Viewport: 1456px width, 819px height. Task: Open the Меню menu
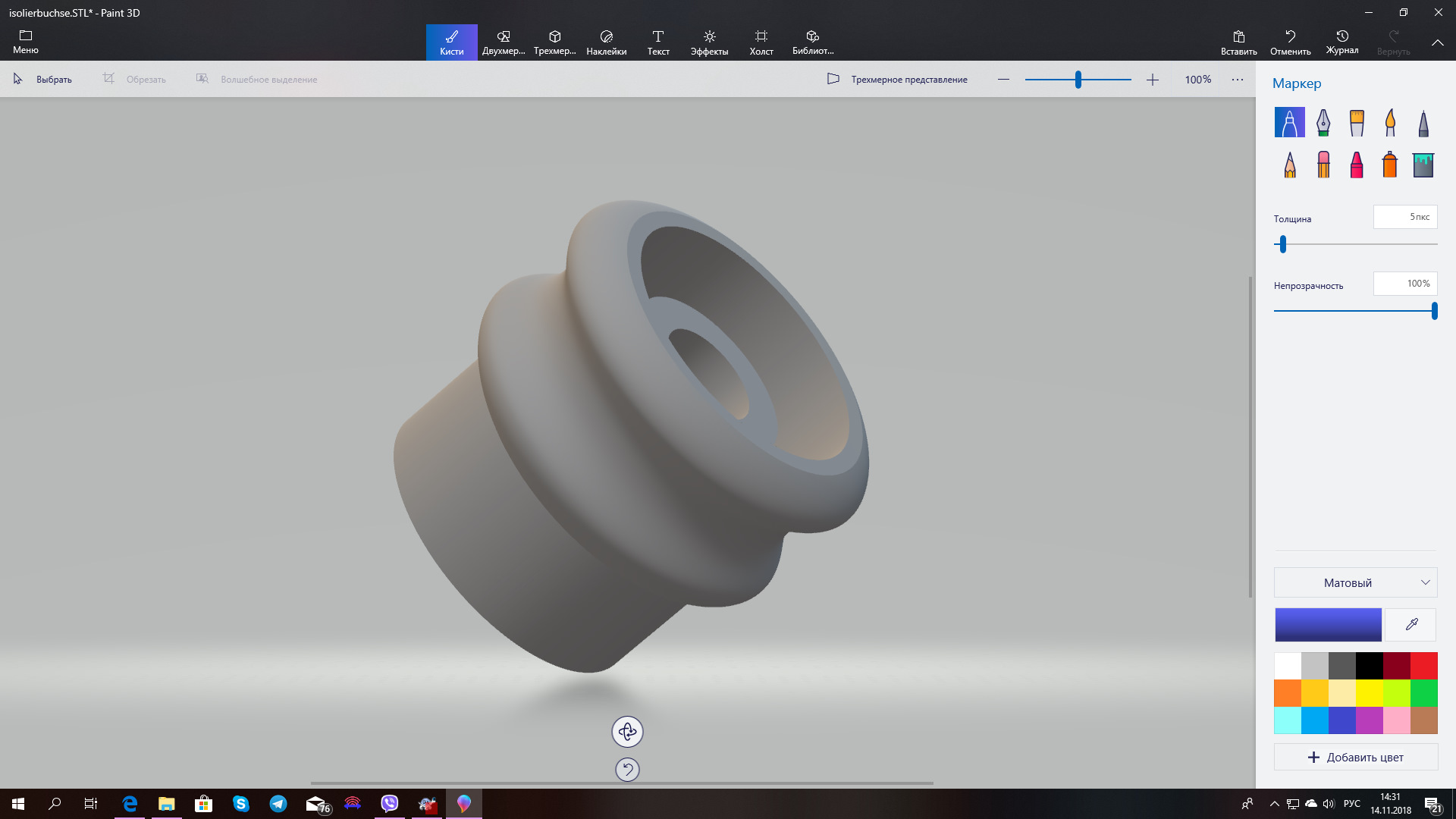click(x=26, y=42)
